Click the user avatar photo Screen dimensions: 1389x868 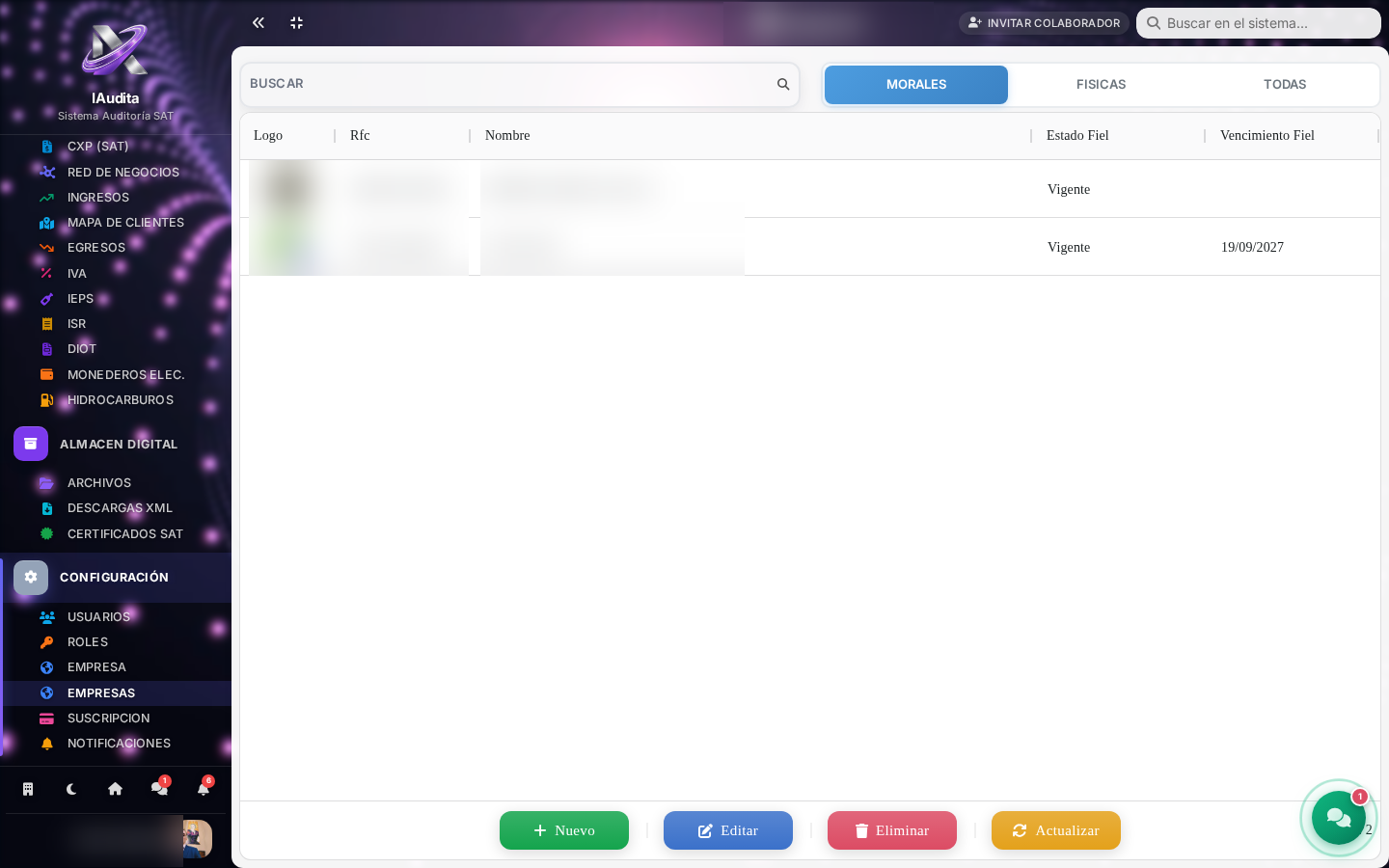pyautogui.click(x=197, y=839)
